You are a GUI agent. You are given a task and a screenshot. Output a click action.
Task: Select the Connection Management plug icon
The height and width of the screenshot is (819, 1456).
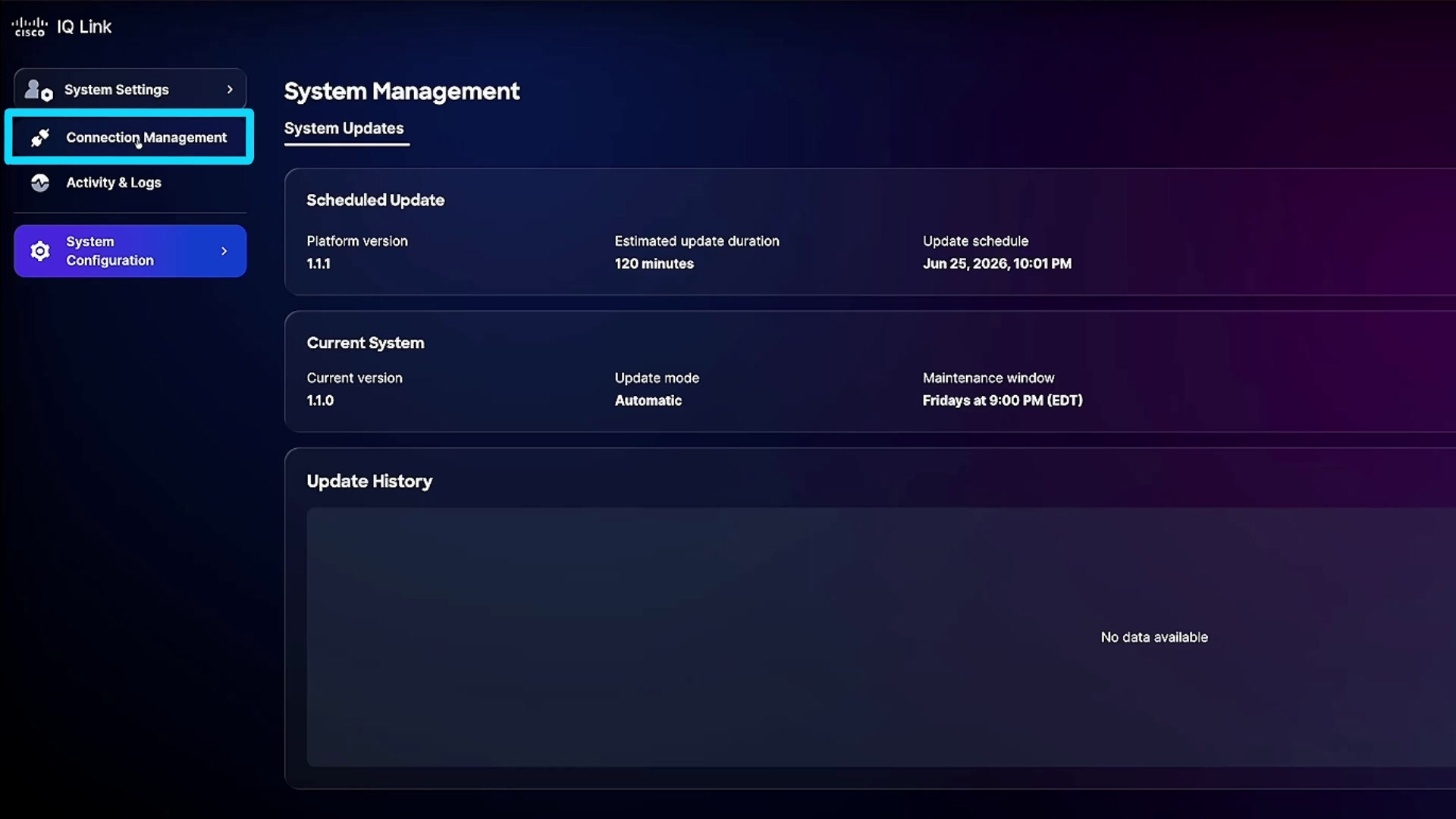coord(40,137)
